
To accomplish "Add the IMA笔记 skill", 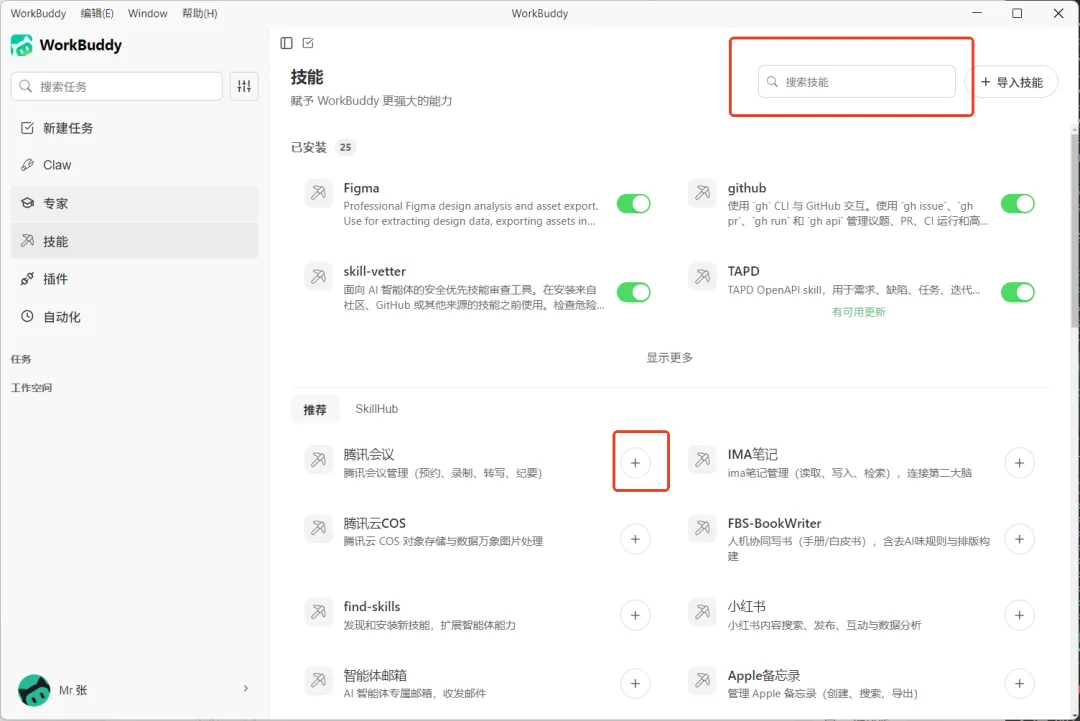I will [x=1019, y=463].
